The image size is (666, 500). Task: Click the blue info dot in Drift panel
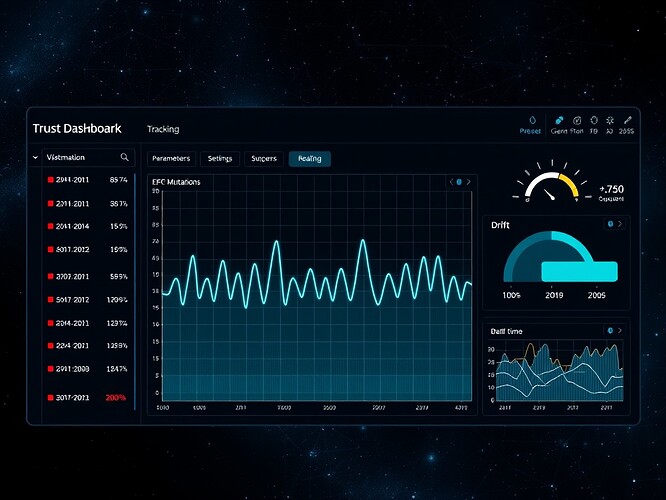tap(610, 224)
